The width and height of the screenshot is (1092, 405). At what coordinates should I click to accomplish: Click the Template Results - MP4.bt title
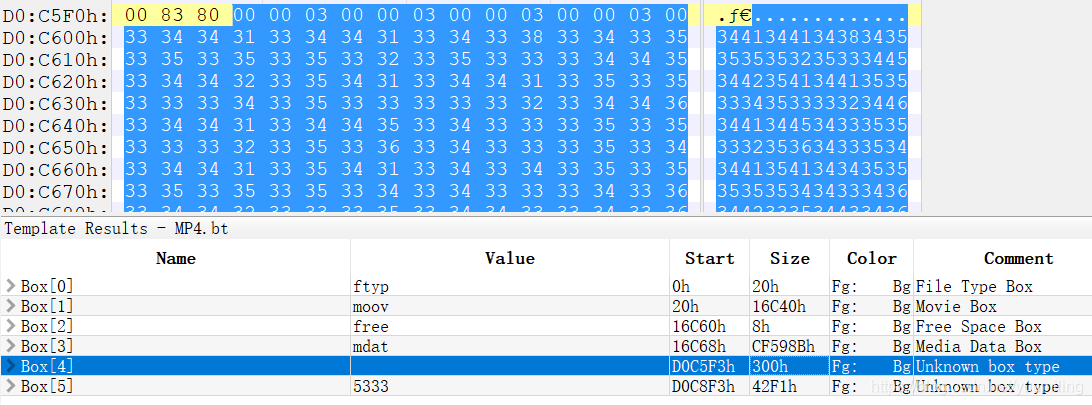click(x=116, y=228)
